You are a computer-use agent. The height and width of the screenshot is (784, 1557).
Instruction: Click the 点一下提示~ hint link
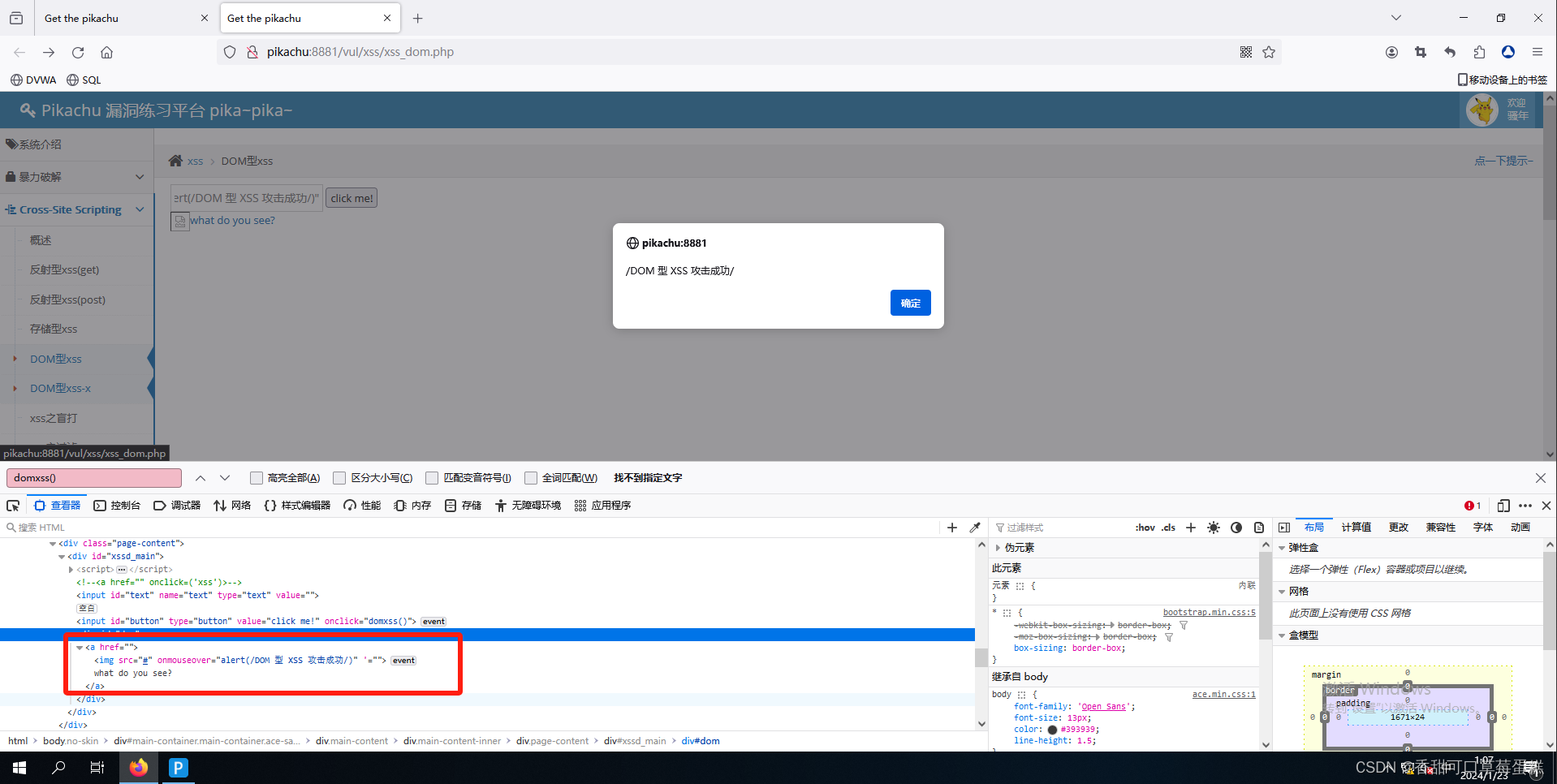tap(1504, 161)
